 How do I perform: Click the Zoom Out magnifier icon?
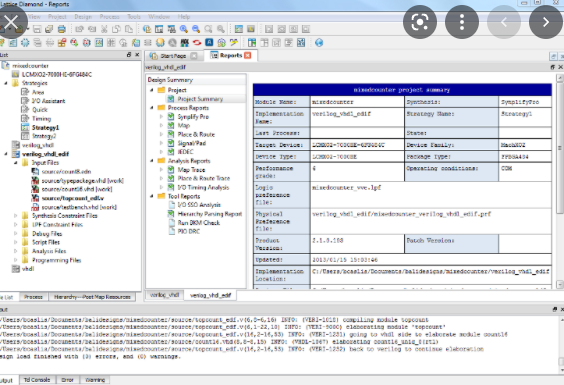196,29
